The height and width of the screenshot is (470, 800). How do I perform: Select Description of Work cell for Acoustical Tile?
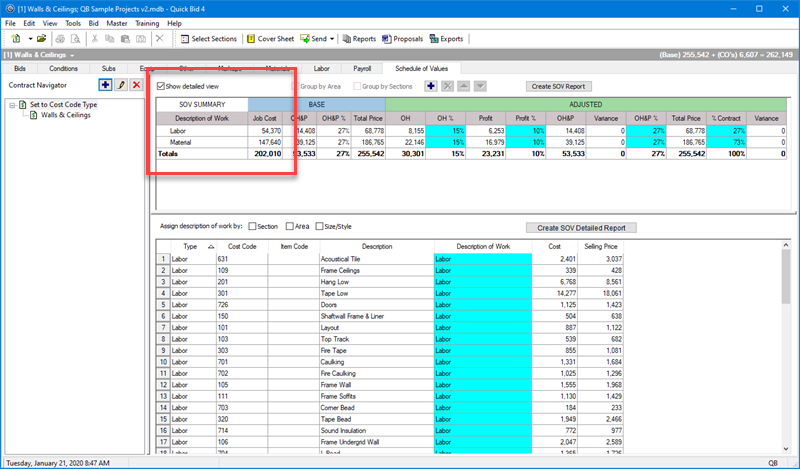click(x=483, y=259)
